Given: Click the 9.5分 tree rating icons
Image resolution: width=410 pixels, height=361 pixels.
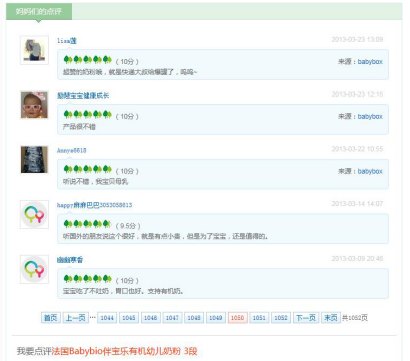Looking at the screenshot, I should [x=87, y=224].
